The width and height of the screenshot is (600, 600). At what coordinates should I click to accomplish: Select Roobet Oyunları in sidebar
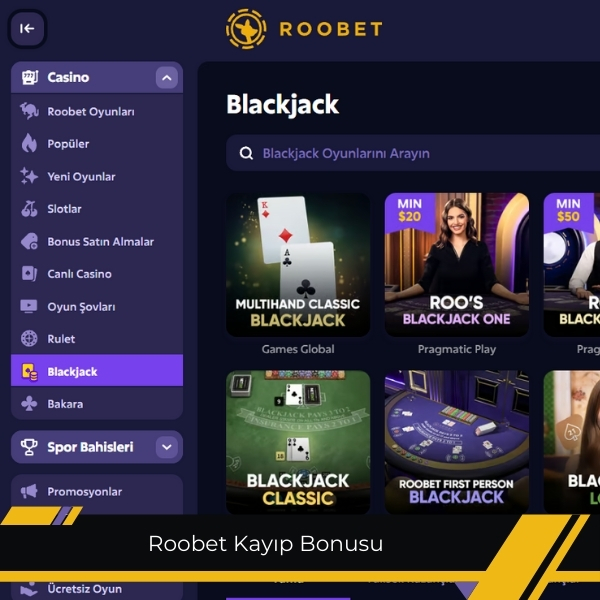point(97,112)
